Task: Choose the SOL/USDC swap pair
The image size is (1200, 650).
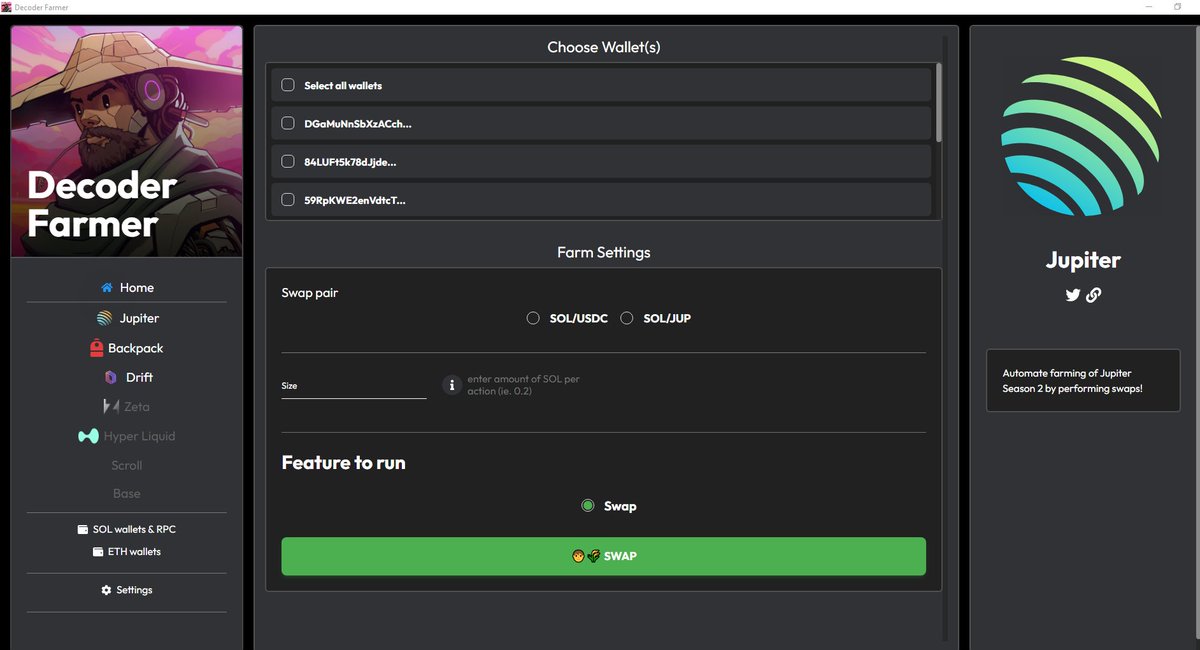Action: coord(533,318)
